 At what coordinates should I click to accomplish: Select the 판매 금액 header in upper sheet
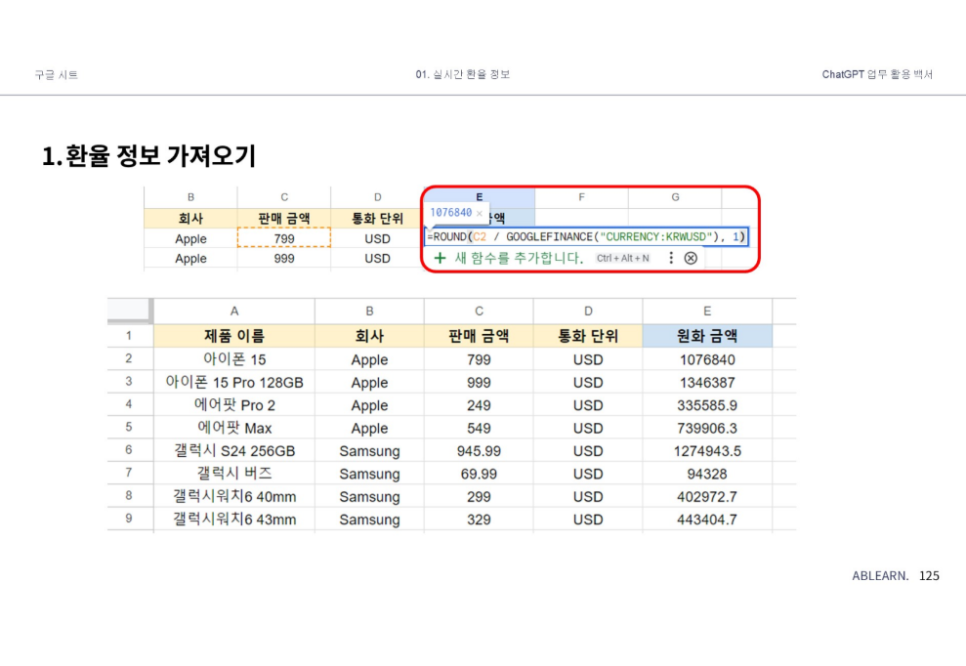tap(284, 218)
